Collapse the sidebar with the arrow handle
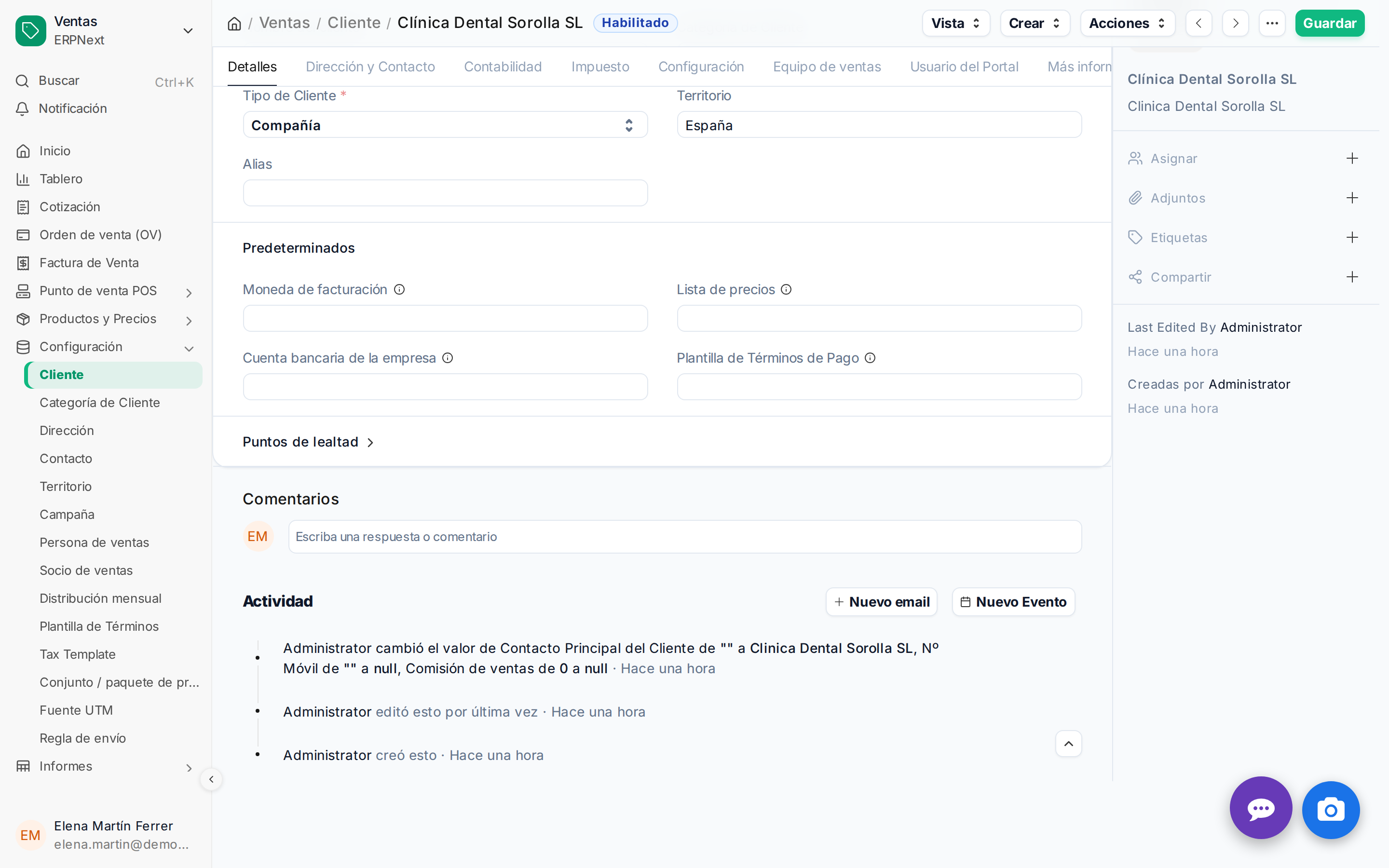Screen dimensions: 1389x868 click(211, 779)
